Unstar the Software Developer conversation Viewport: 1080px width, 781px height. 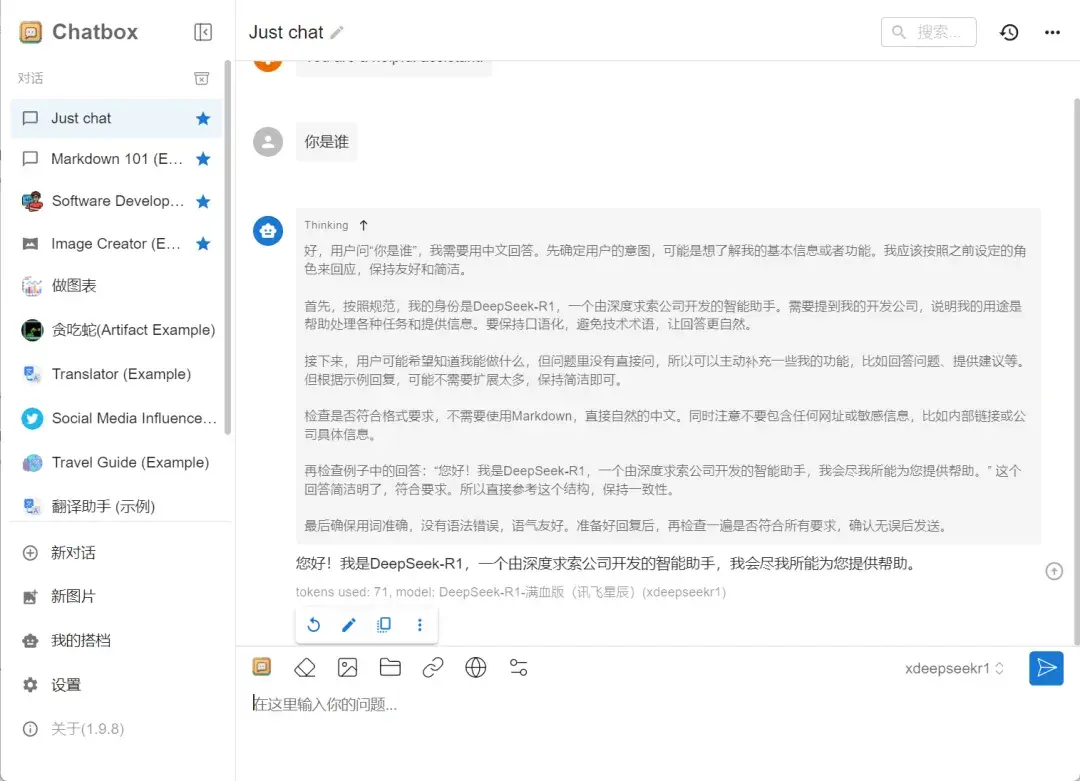tap(202, 201)
